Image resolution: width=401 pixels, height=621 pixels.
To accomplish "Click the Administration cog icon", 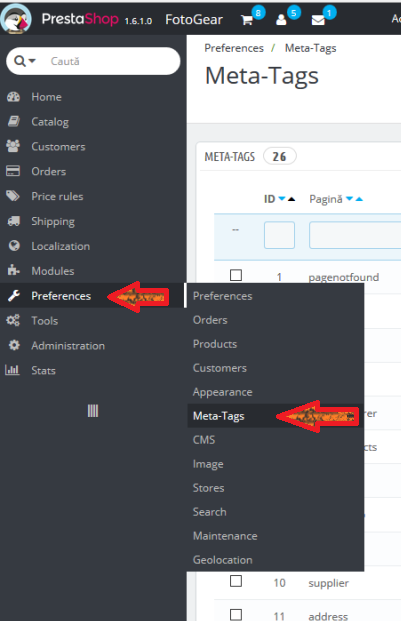I will pos(14,345).
